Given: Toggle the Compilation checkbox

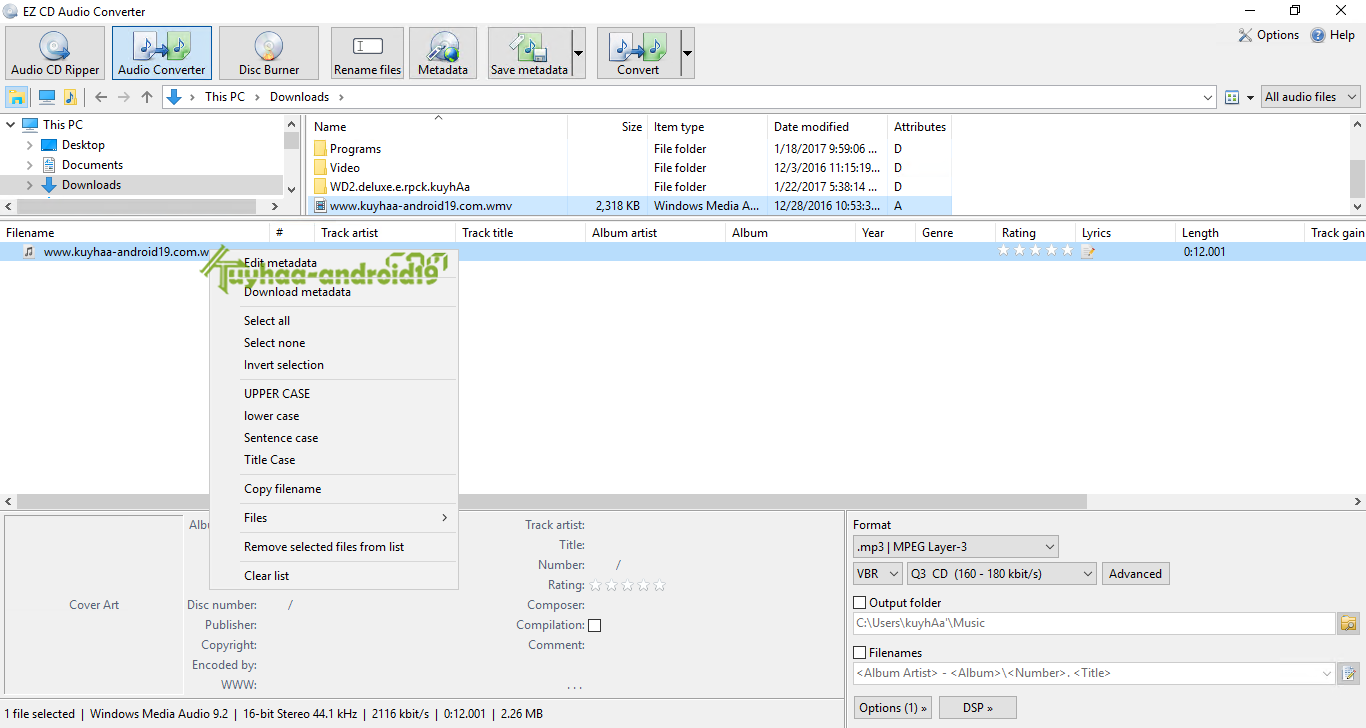Looking at the screenshot, I should (595, 626).
